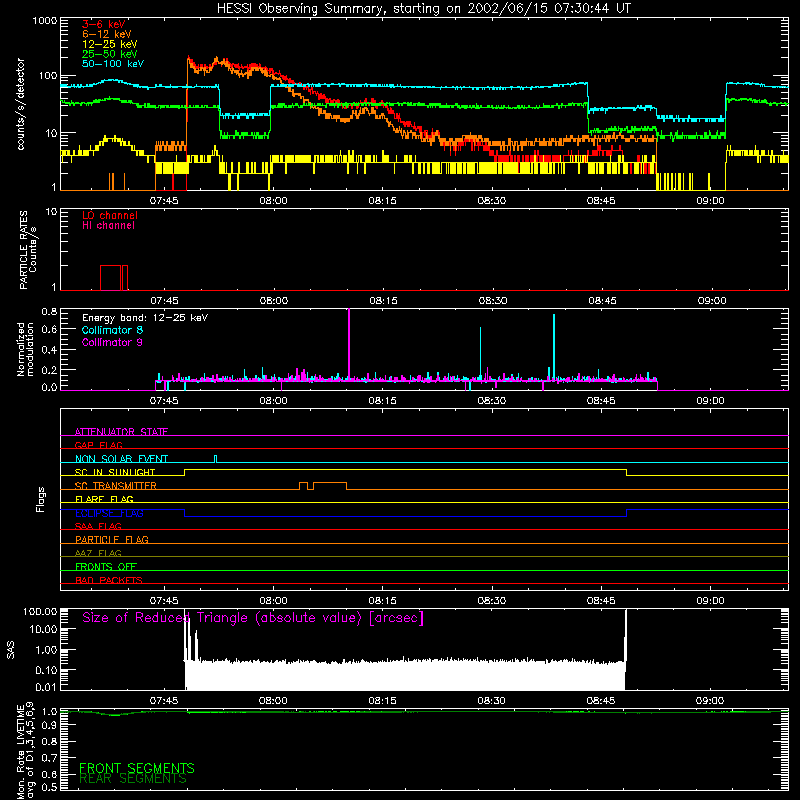Viewport: 800px width, 800px height.
Task: Click the HI channel legend label
Action: point(108,226)
